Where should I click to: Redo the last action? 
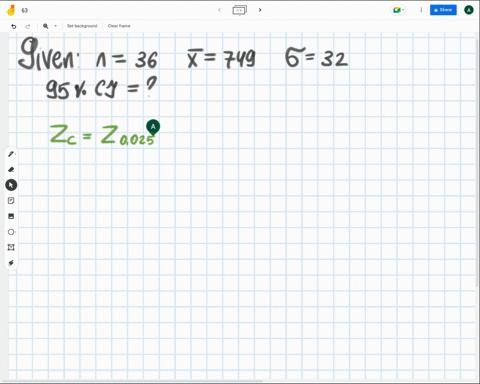28,26
